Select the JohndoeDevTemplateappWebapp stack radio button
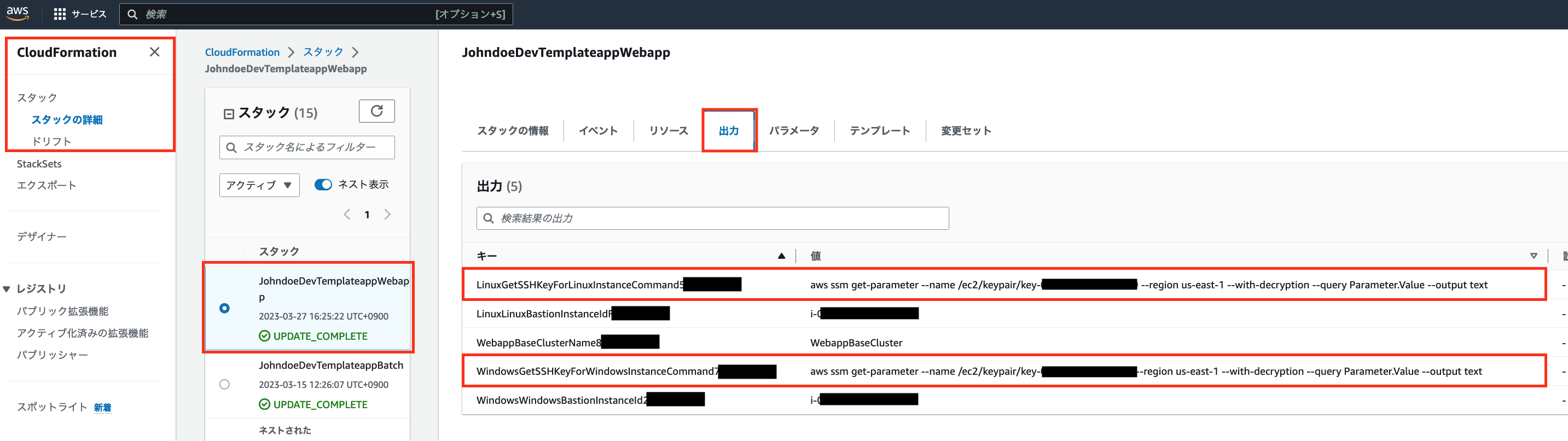 [225, 308]
